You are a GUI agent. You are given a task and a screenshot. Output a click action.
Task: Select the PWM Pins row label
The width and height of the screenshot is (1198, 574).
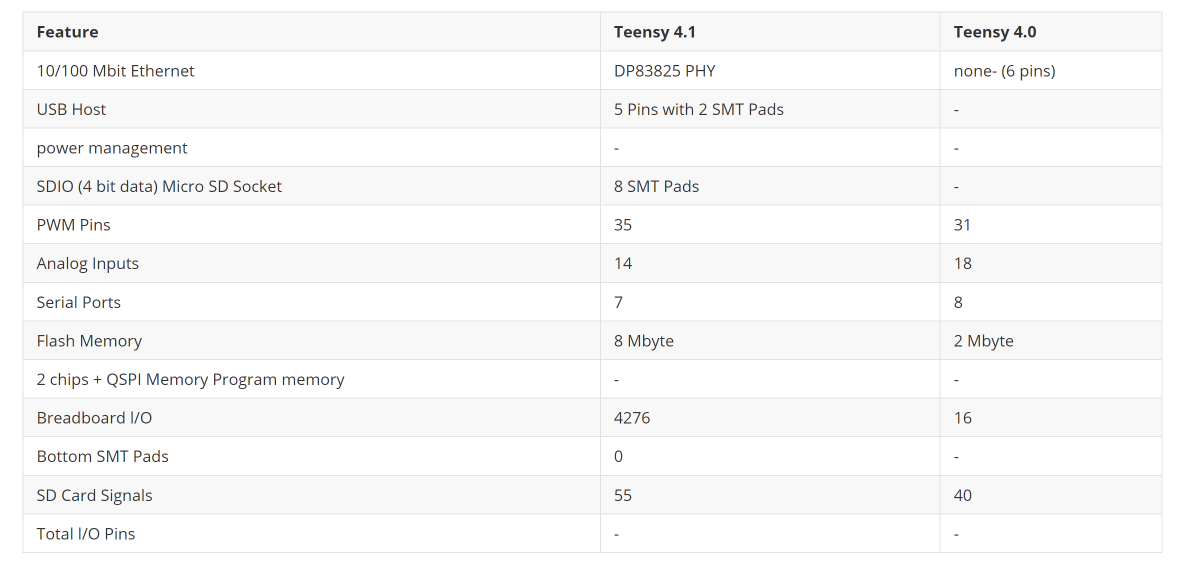tap(73, 225)
